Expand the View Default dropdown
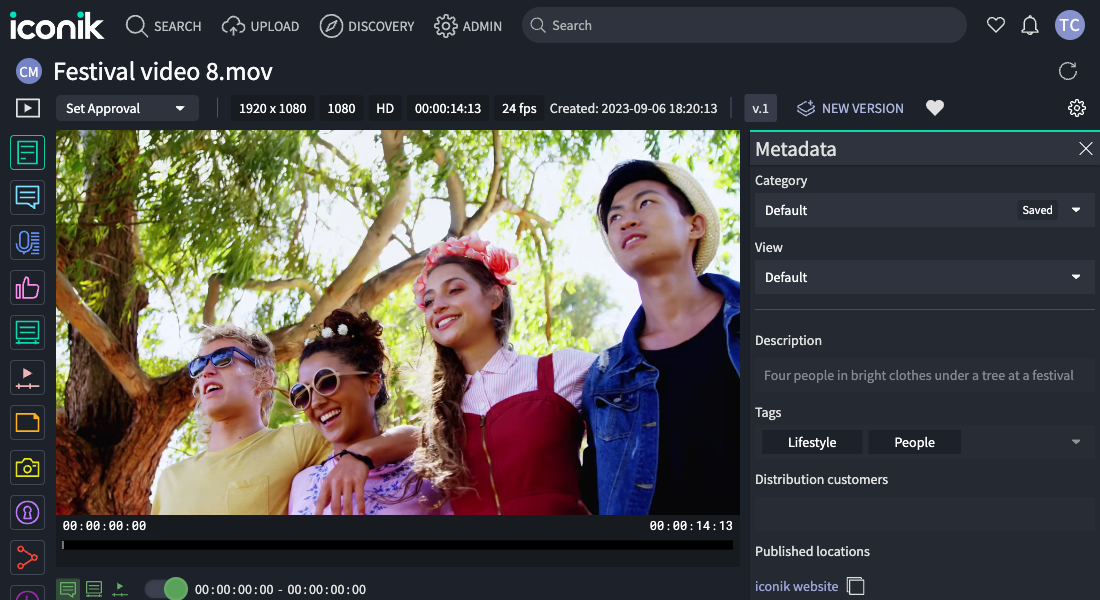Viewport: 1100px width, 600px height. point(1076,277)
